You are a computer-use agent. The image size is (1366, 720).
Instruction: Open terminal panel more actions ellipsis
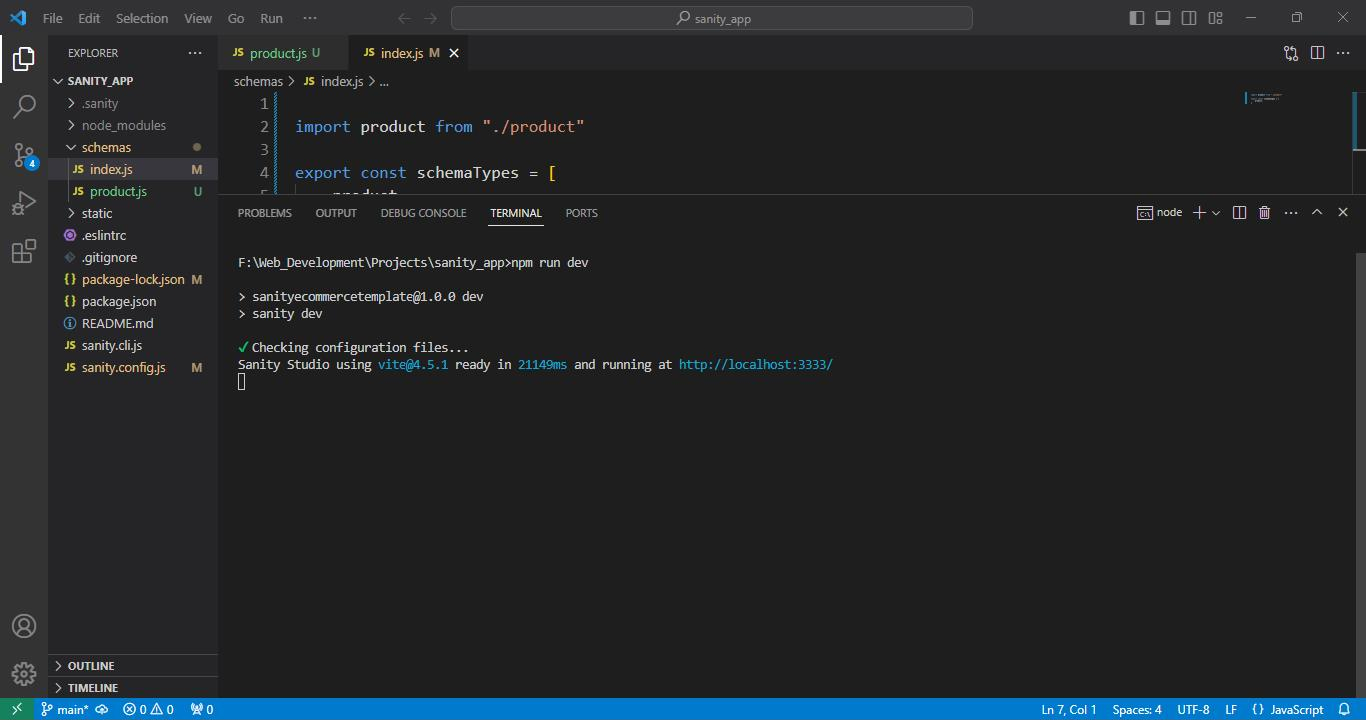coord(1291,212)
